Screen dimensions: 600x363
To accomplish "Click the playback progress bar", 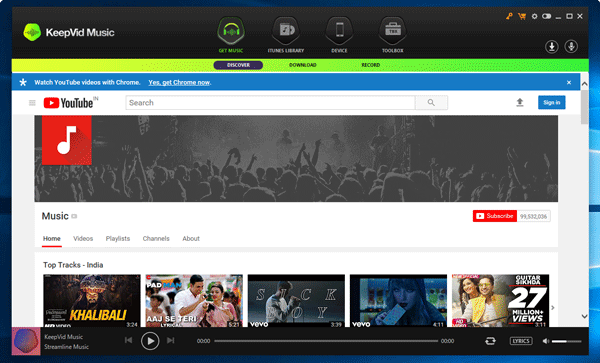I will [326, 341].
